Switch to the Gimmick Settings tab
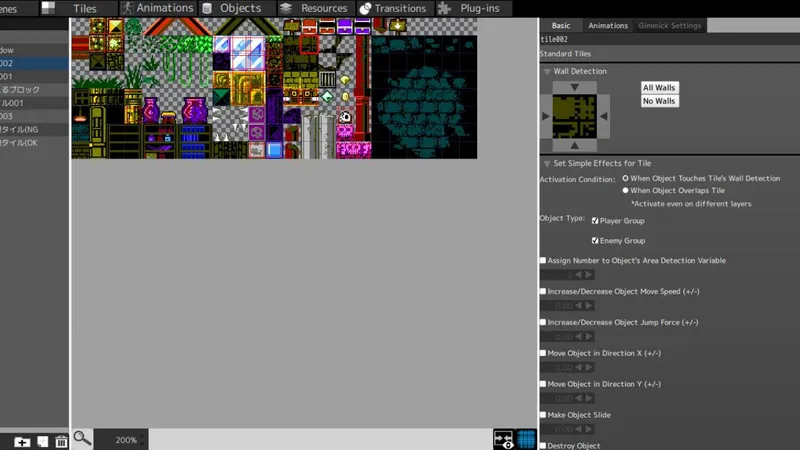Screen dimensions: 800x450 tap(668, 25)
